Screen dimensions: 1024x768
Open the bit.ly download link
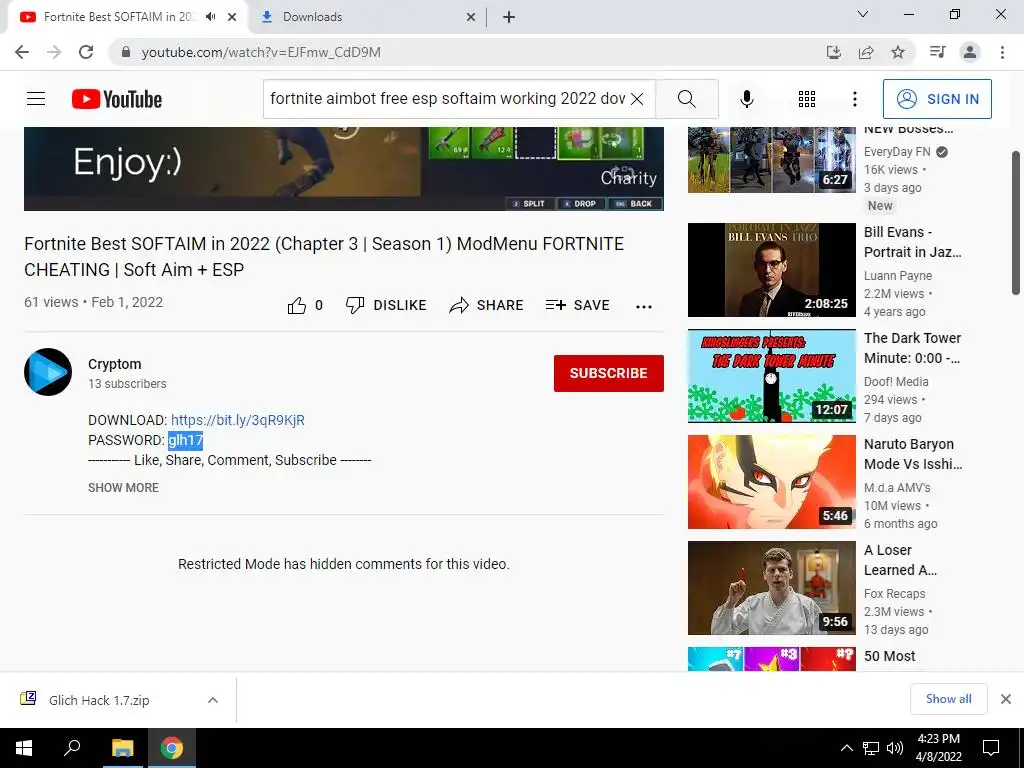click(238, 420)
